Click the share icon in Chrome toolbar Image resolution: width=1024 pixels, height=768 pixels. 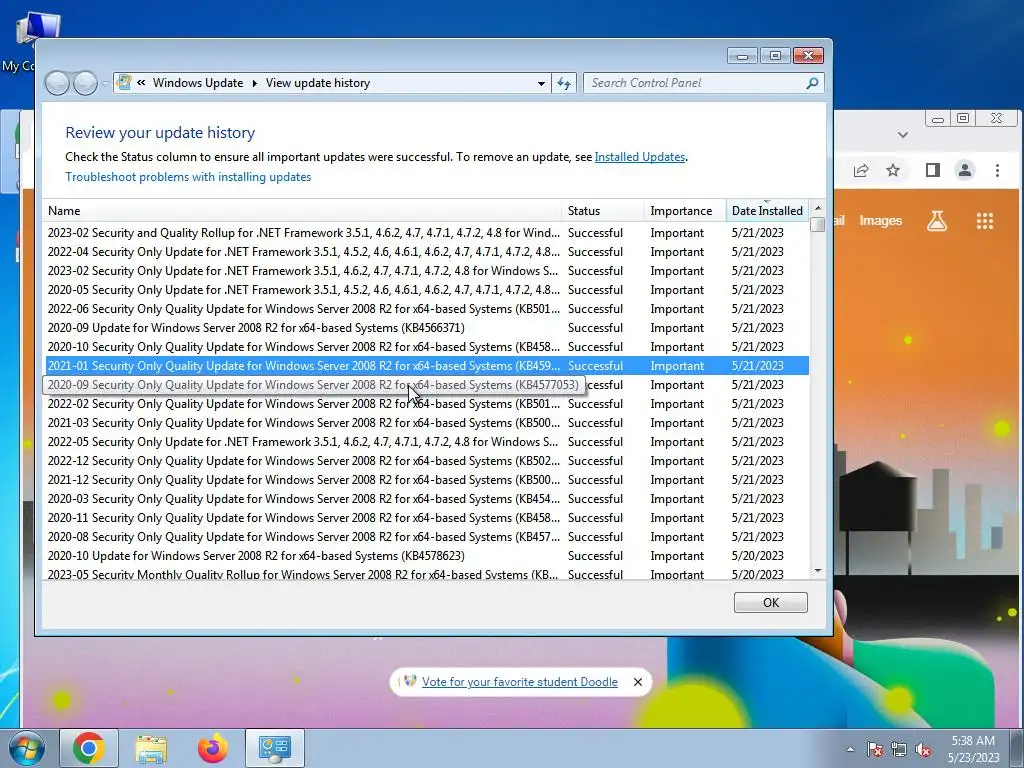(861, 171)
